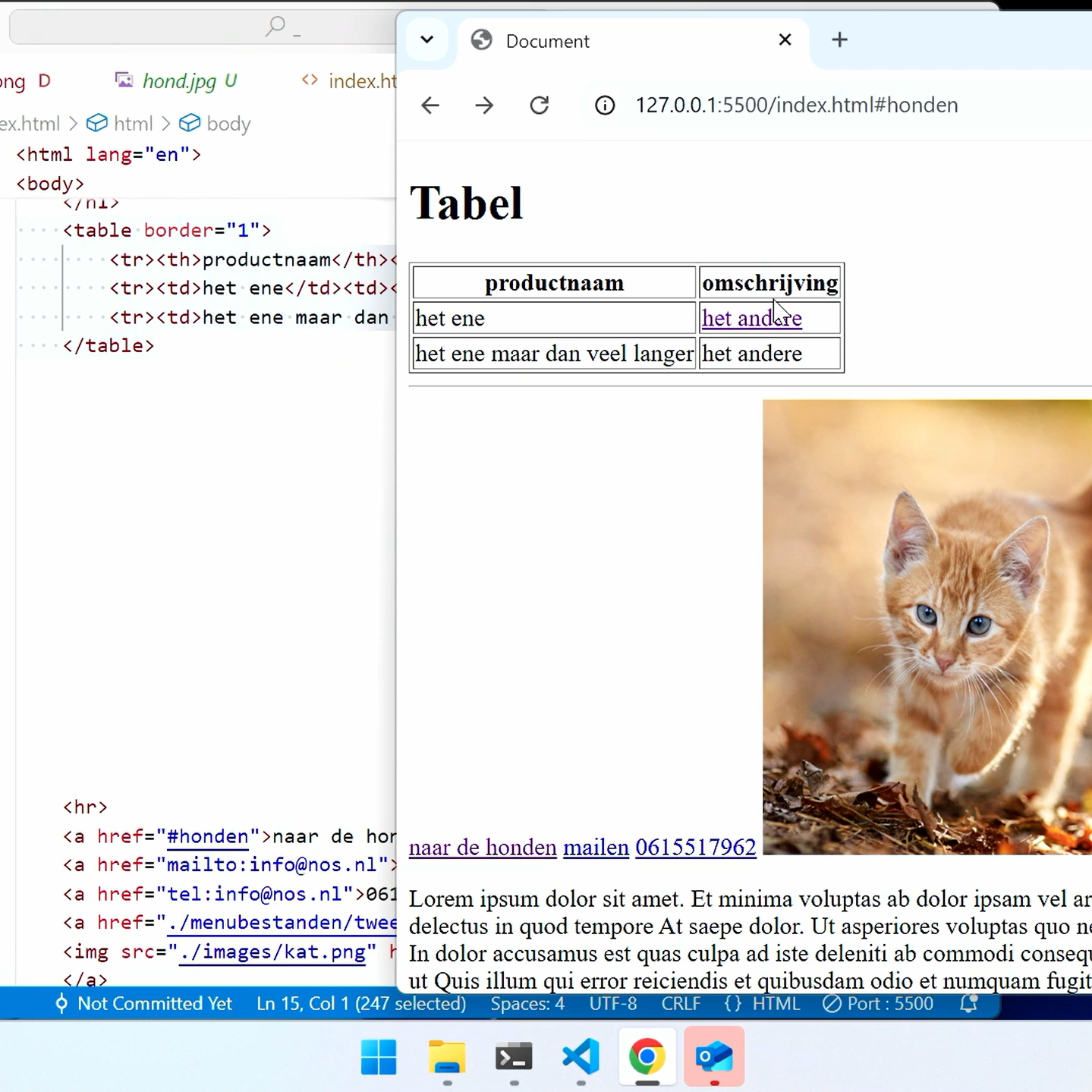Open a new browser tab

(x=839, y=40)
